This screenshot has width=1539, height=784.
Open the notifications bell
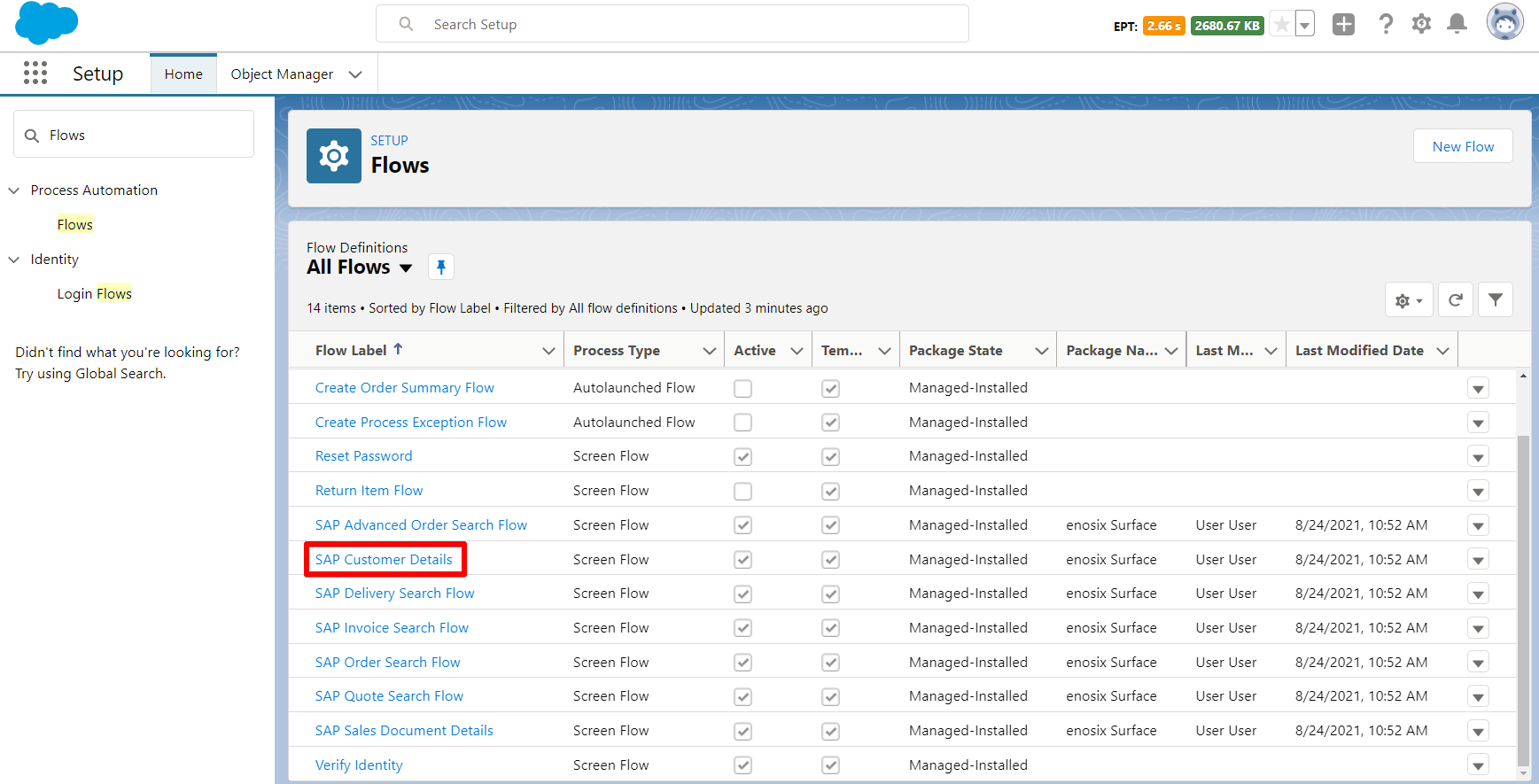click(x=1457, y=25)
